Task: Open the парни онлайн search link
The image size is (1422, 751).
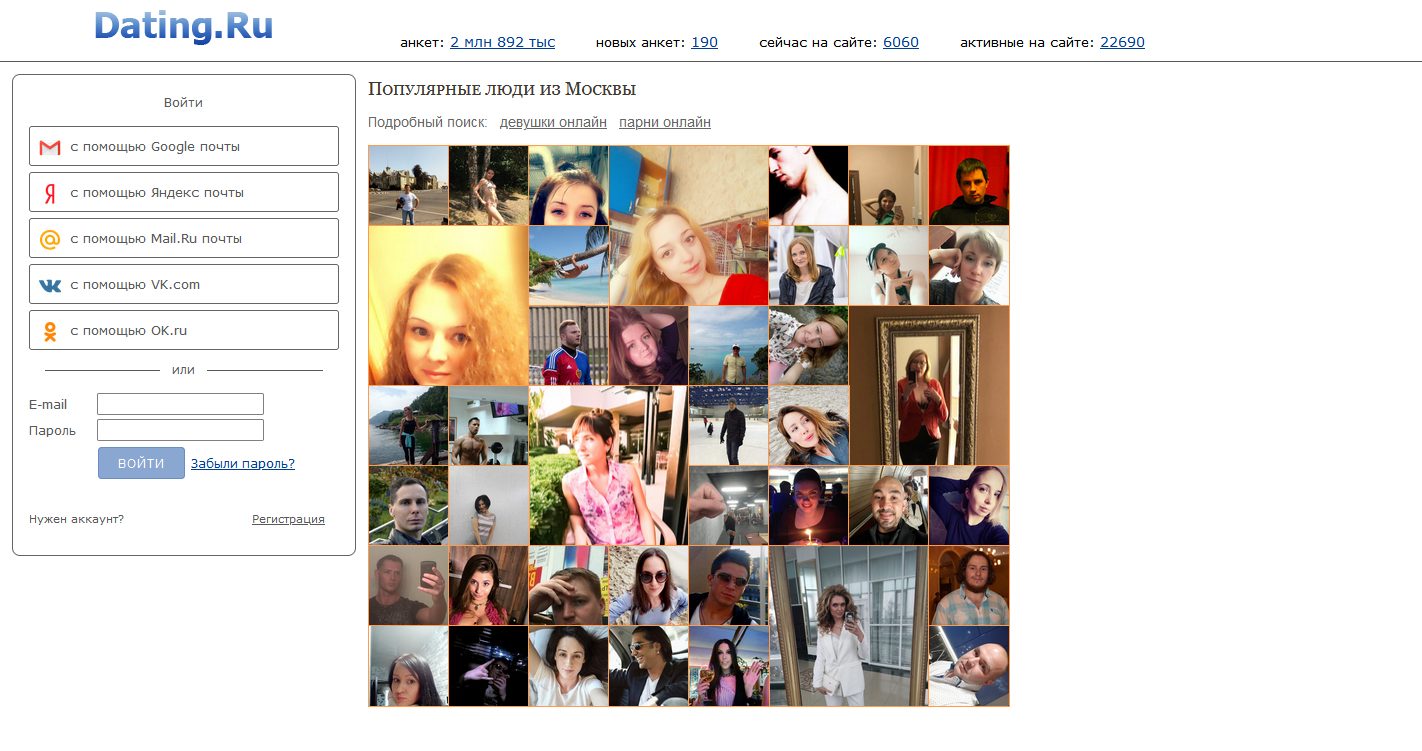Action: coord(665,122)
